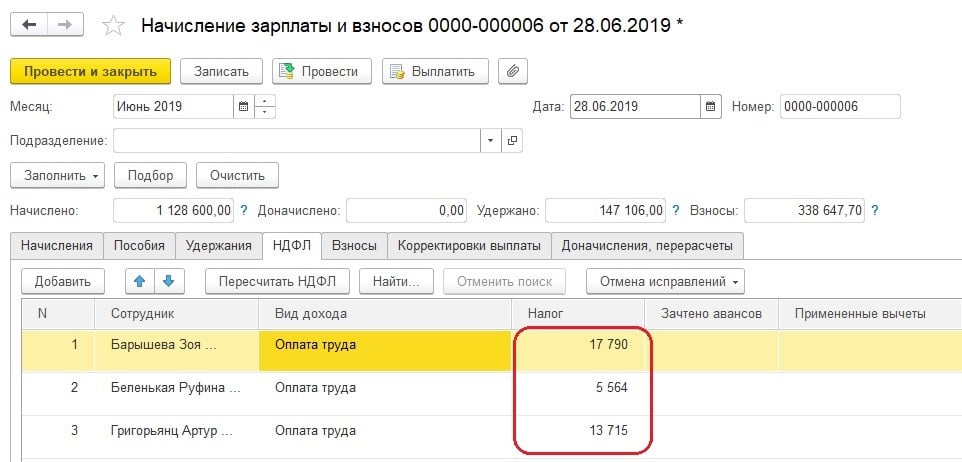Screen dimensions: 962x462
Task: Click the Выплатить button
Action: click(436, 71)
